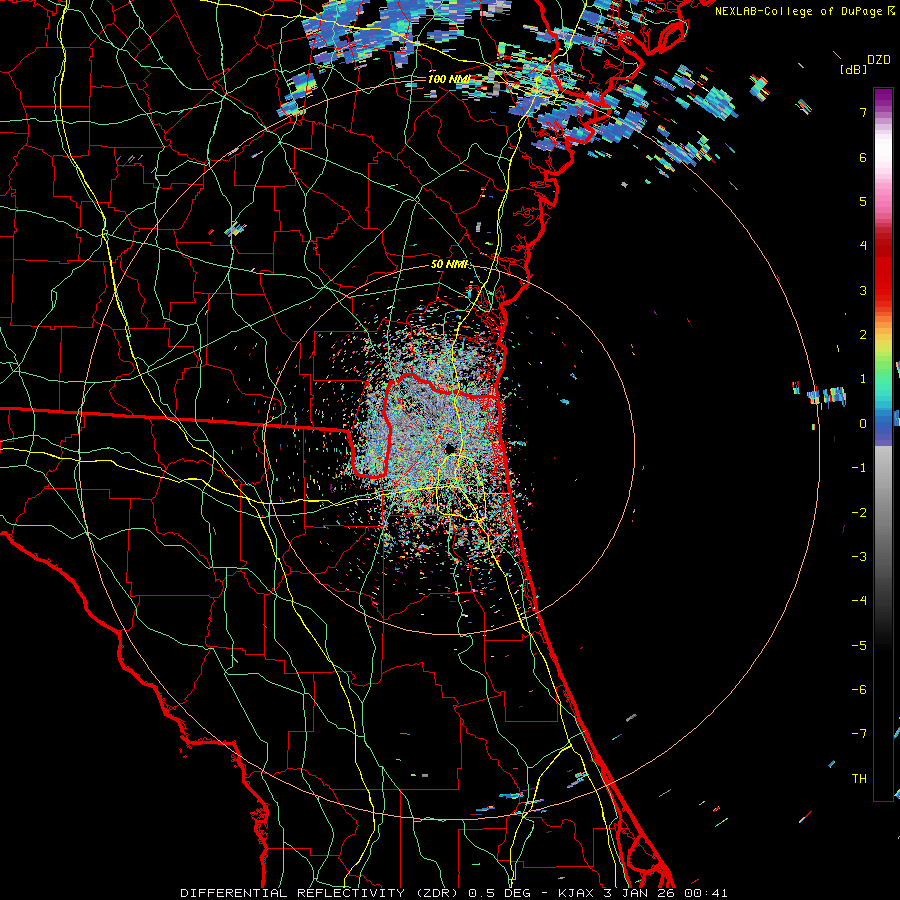
Task: Click the "6" value on the scale
Action: (863, 157)
